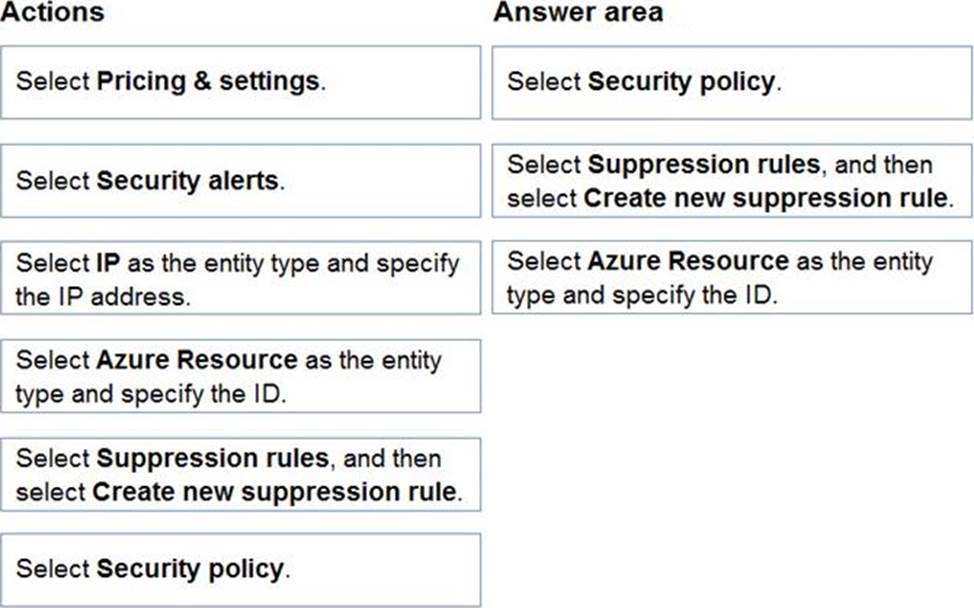Select Suppression rules box in Answer area
974x608 pixels.
[x=731, y=181]
